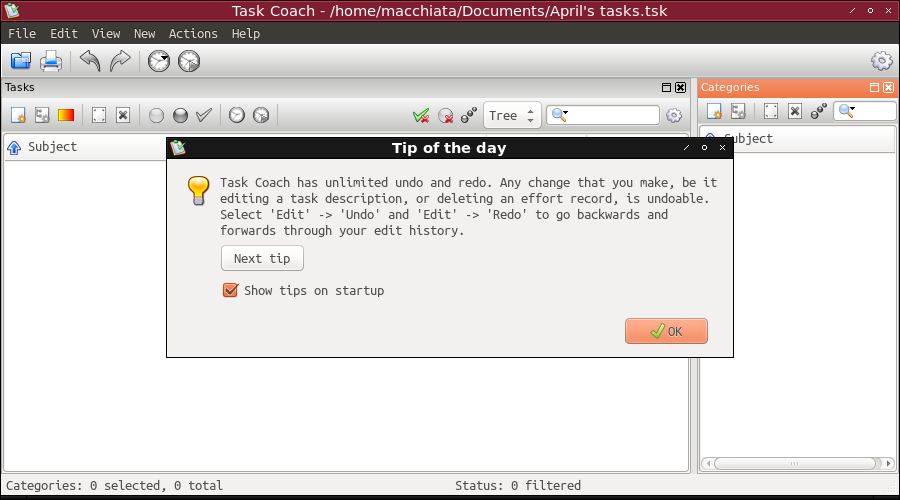
Task: Click the Edit task icon in Tasks toolbar
Action: click(x=99, y=115)
